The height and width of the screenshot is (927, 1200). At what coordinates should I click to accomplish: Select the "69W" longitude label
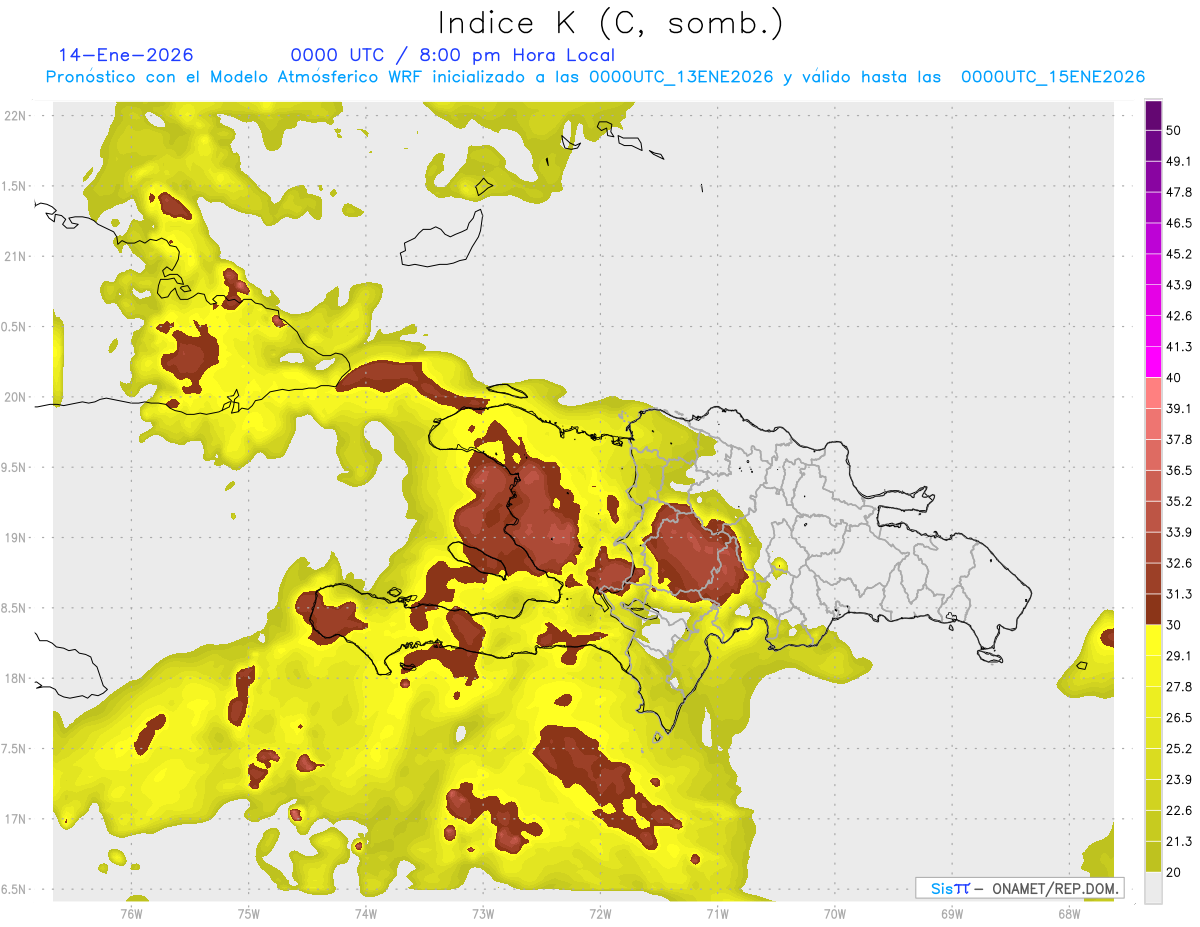pos(952,913)
